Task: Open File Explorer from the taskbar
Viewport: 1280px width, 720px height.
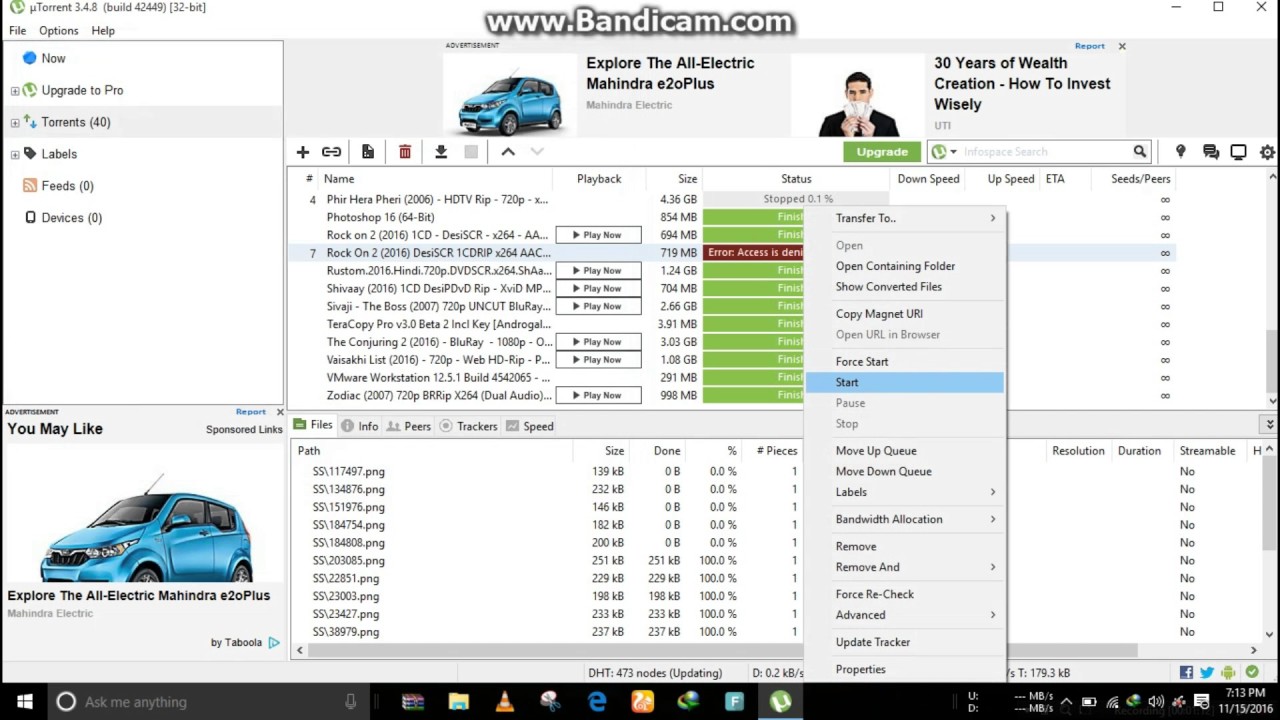Action: [459, 702]
